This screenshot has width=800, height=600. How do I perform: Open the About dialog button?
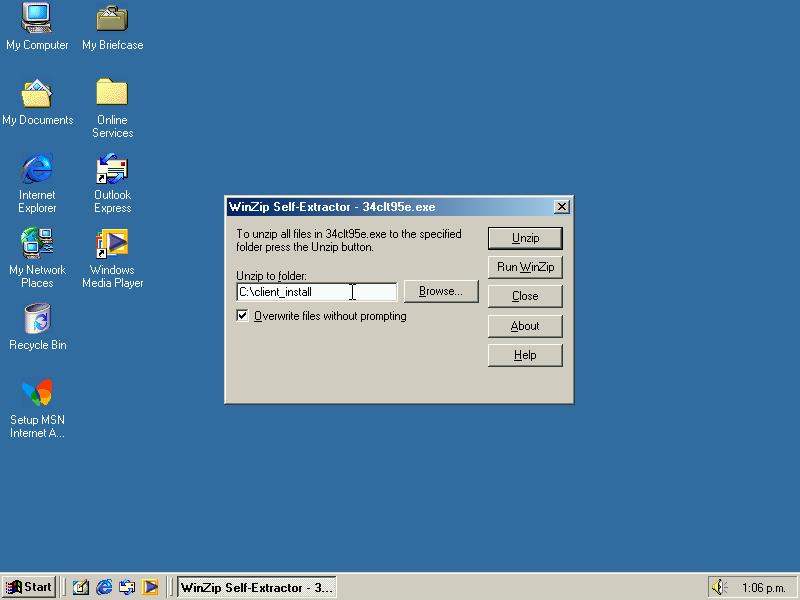pos(525,326)
